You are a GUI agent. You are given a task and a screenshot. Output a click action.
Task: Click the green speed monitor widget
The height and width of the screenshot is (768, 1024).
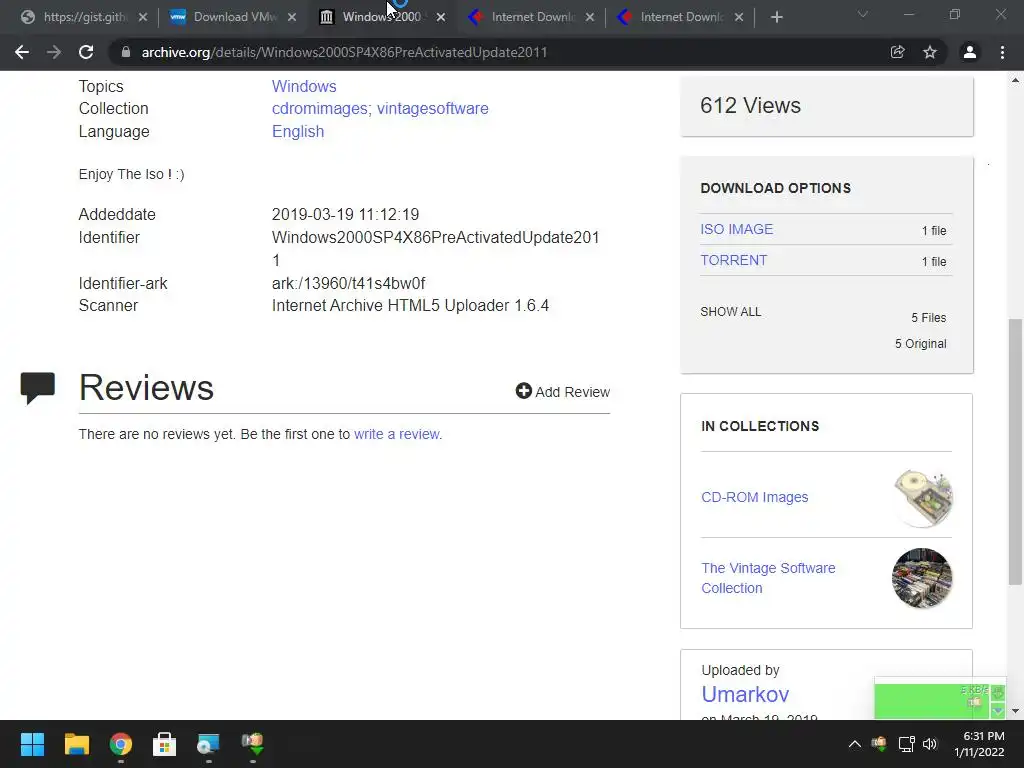pos(939,699)
